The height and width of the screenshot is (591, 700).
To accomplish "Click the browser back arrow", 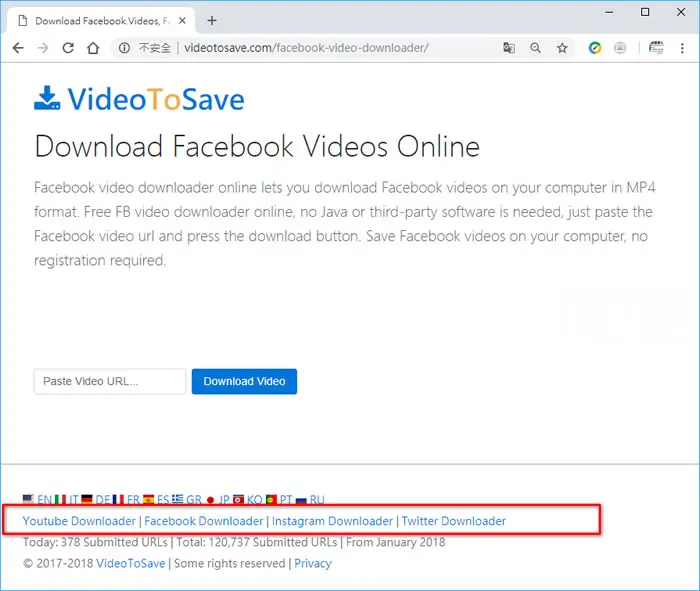I will point(18,48).
